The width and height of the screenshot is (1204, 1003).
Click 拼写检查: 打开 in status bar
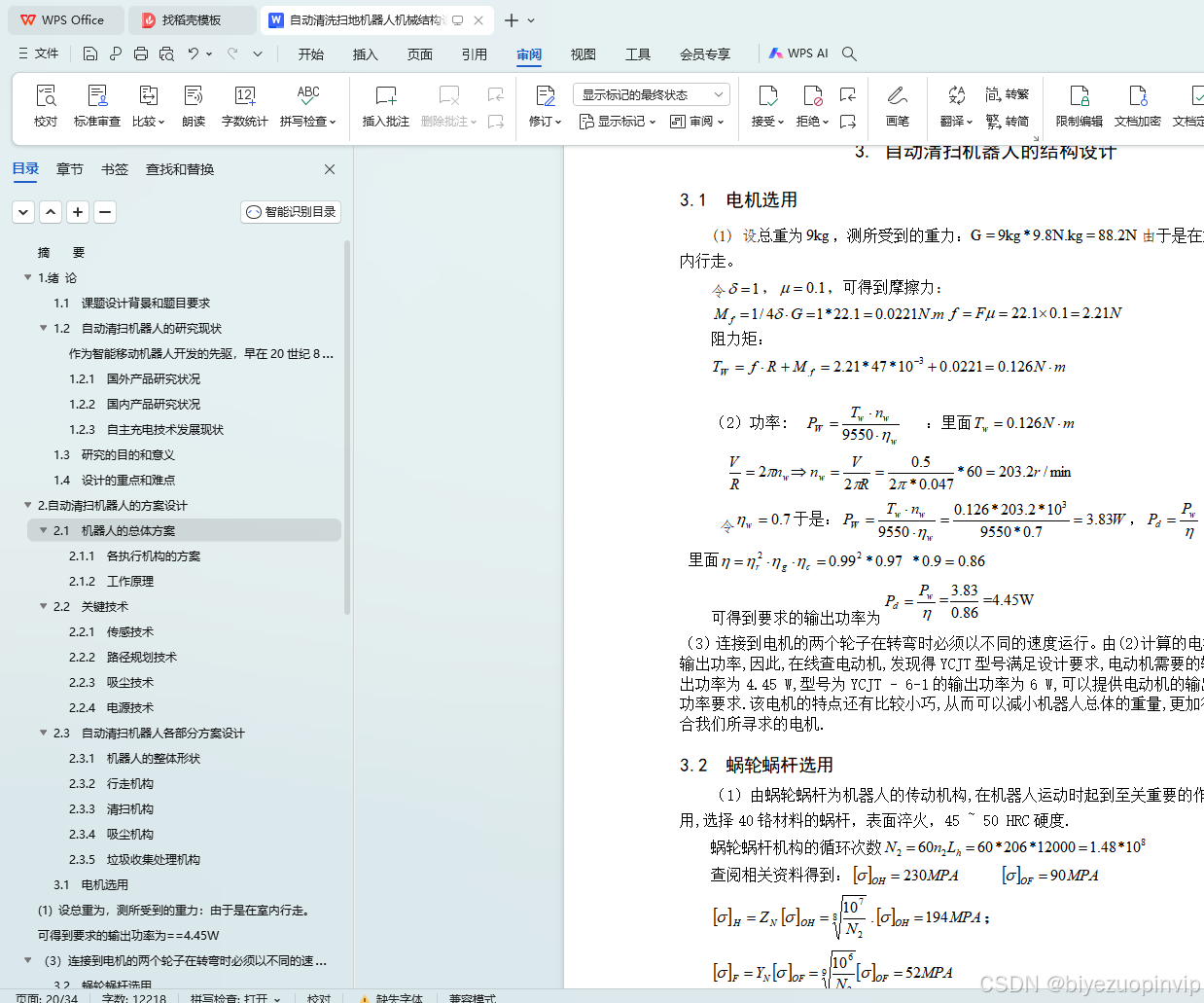pos(235,997)
